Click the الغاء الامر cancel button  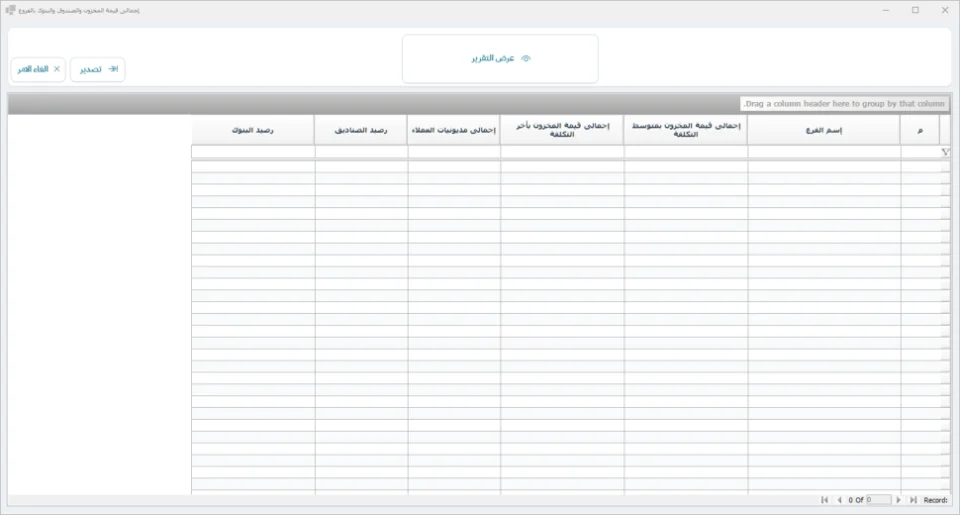coord(38,69)
